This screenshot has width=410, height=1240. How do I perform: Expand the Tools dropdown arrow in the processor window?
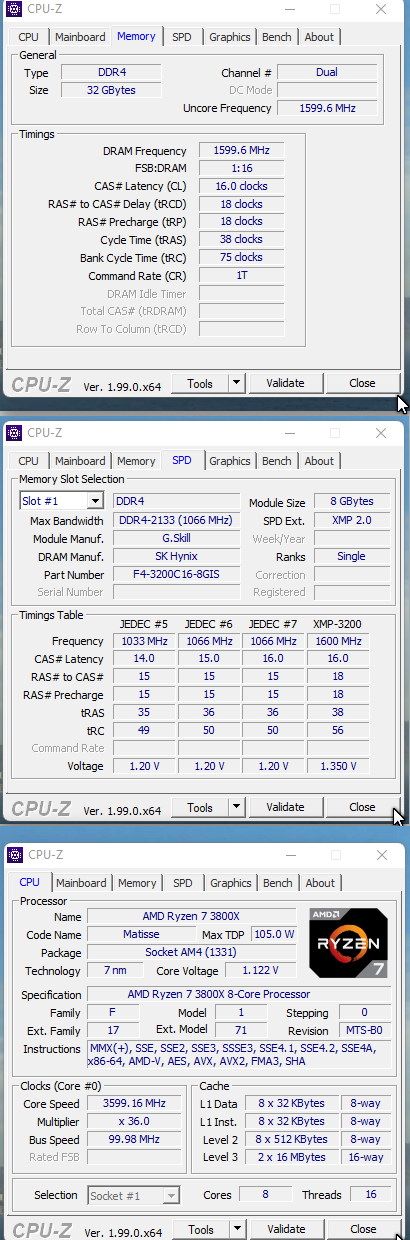pos(236,1229)
